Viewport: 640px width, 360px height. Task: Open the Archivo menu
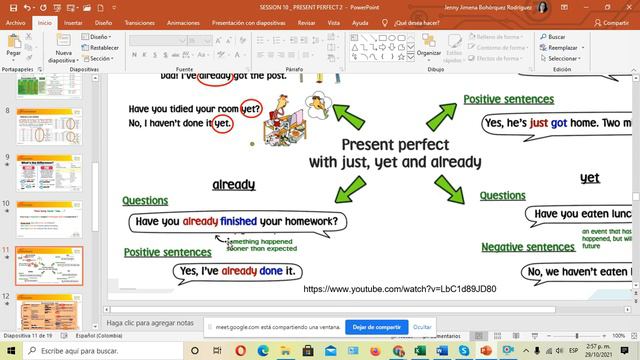tap(16, 23)
